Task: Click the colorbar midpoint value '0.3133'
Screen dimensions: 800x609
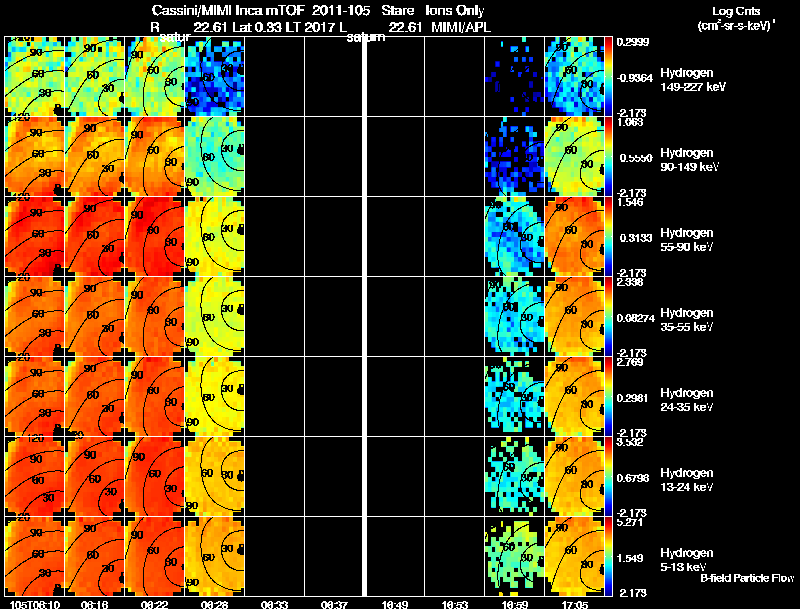Action: pos(636,238)
